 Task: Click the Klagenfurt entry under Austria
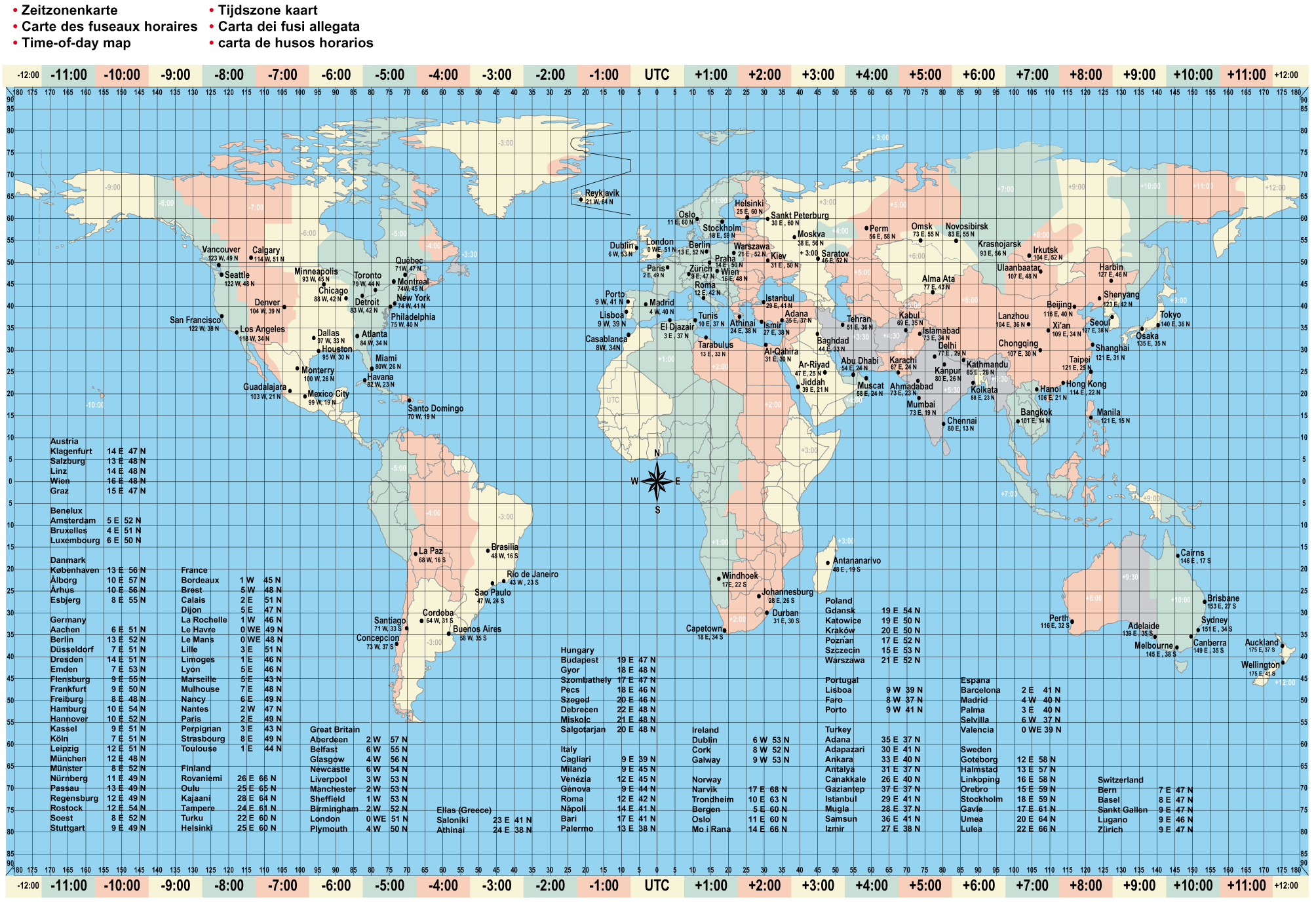(x=71, y=451)
